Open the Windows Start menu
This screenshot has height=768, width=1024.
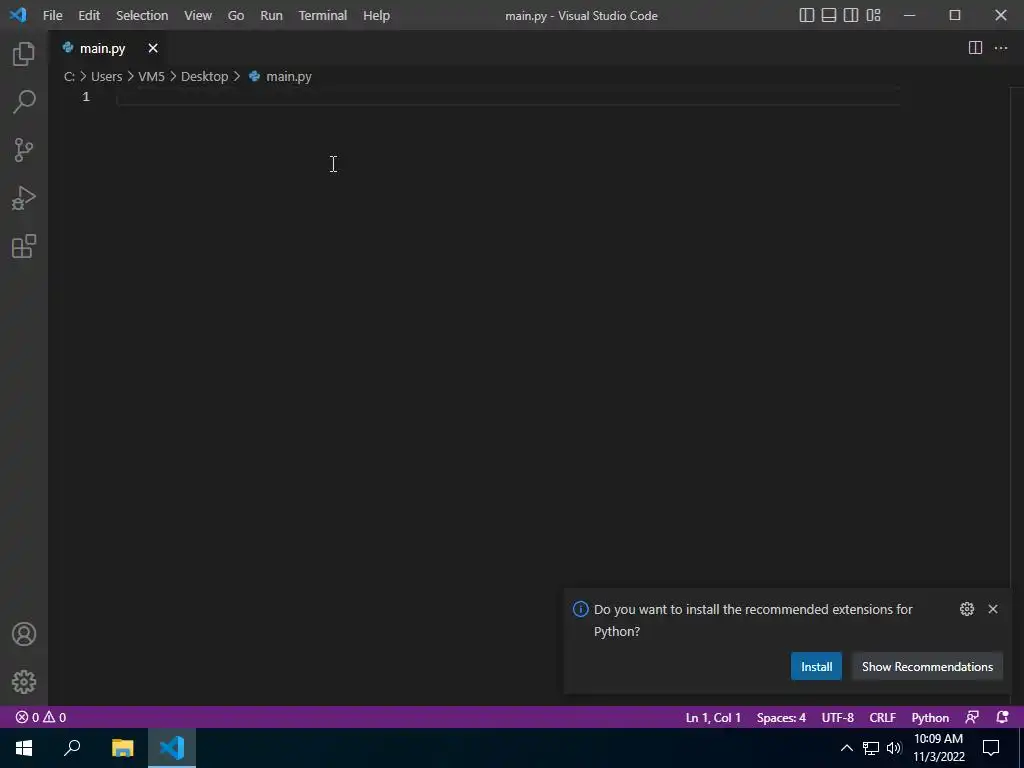click(x=24, y=748)
